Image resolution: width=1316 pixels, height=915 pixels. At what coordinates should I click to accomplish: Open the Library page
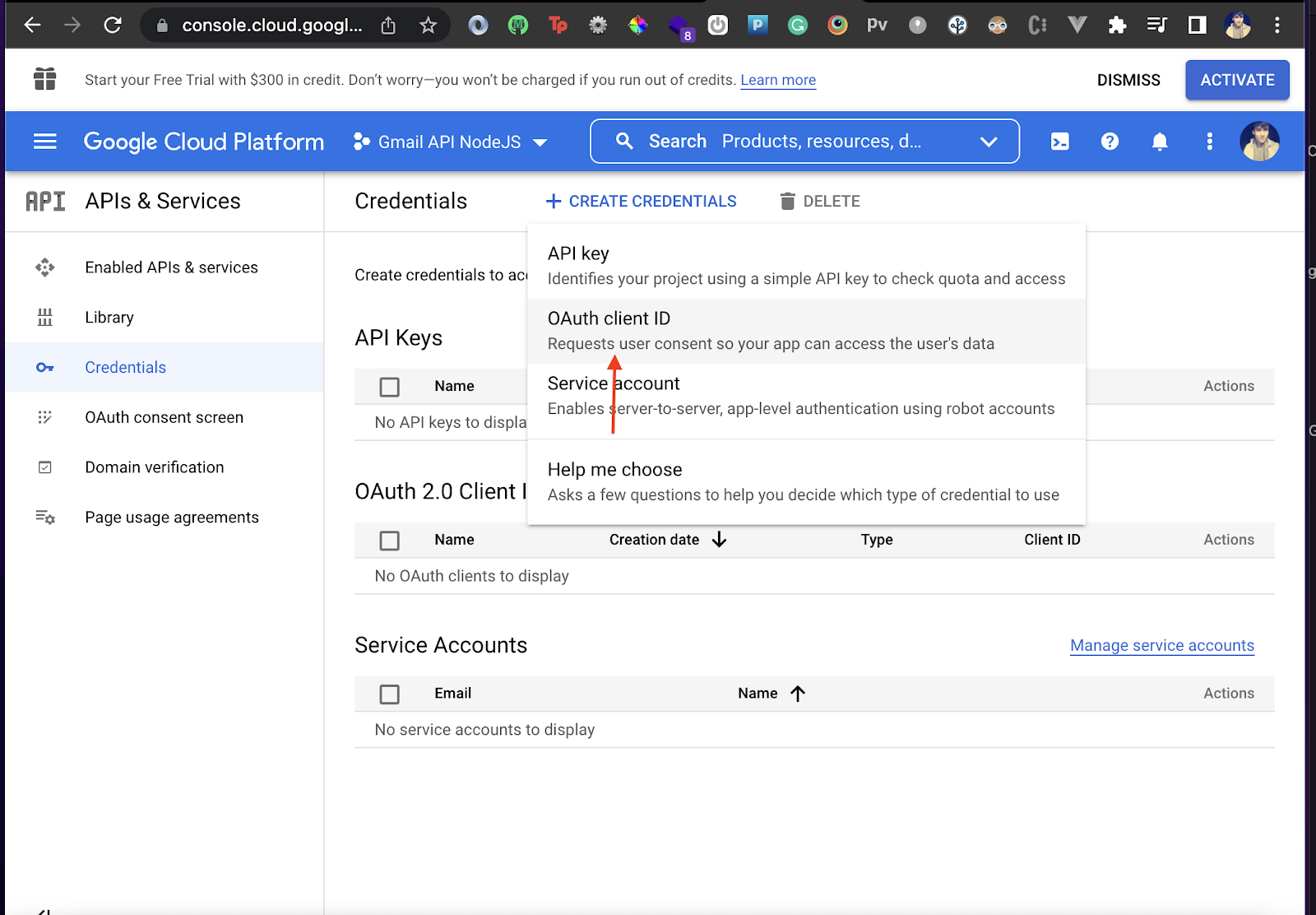click(109, 318)
